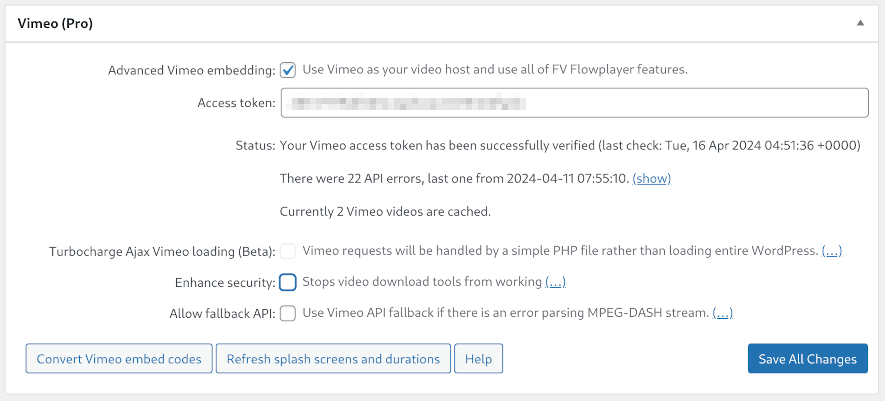Click 'Stops video download tools from working' text
885x401 pixels.
[422, 282]
